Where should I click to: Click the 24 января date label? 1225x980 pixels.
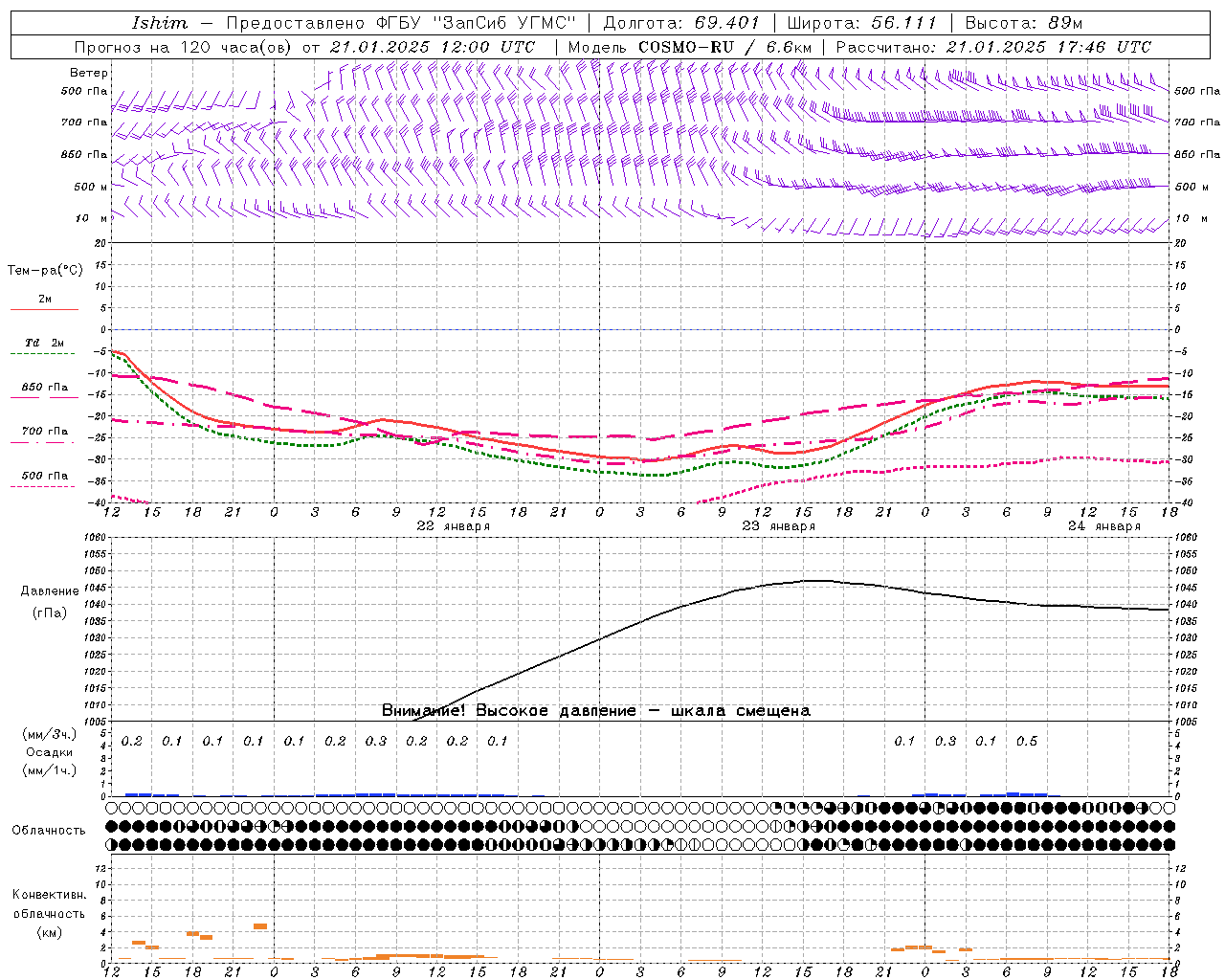(1103, 526)
